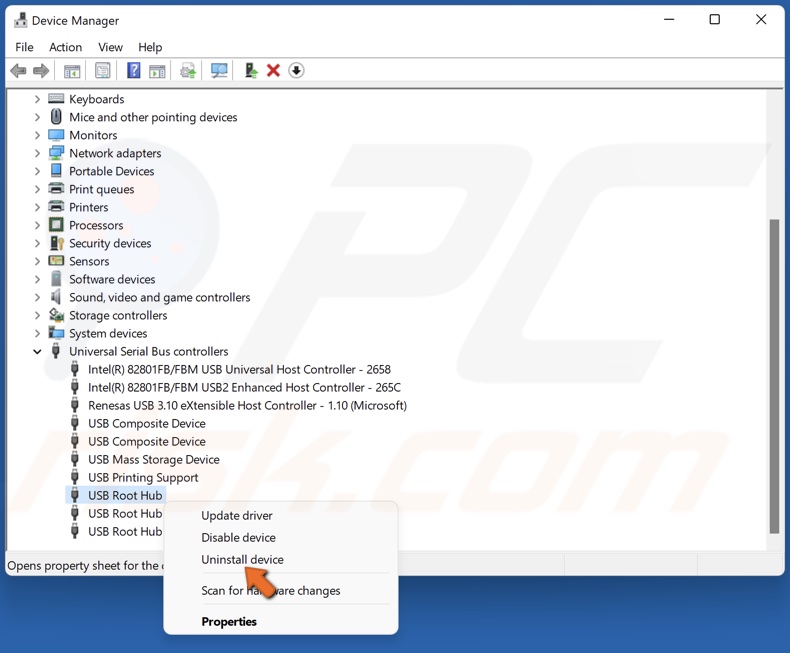The image size is (790, 653).
Task: Click the vertical scrollbar thumb
Action: 774,376
